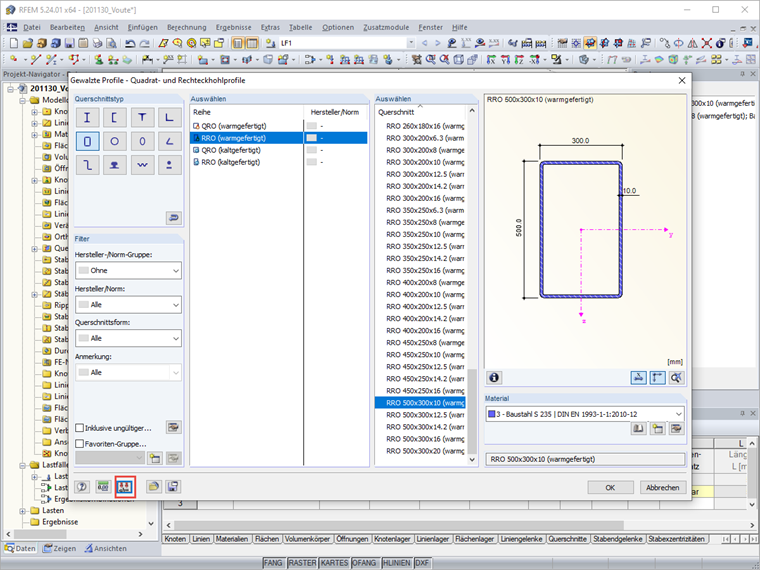Open the load-from-library folder icon at dialog bottom
The image size is (760, 570).
point(154,487)
